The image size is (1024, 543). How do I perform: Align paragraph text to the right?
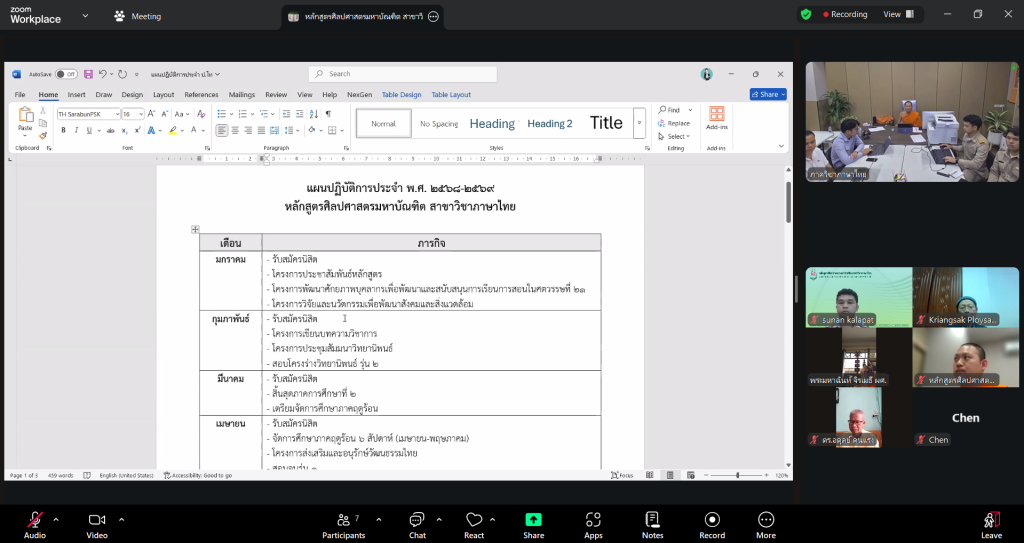point(248,131)
